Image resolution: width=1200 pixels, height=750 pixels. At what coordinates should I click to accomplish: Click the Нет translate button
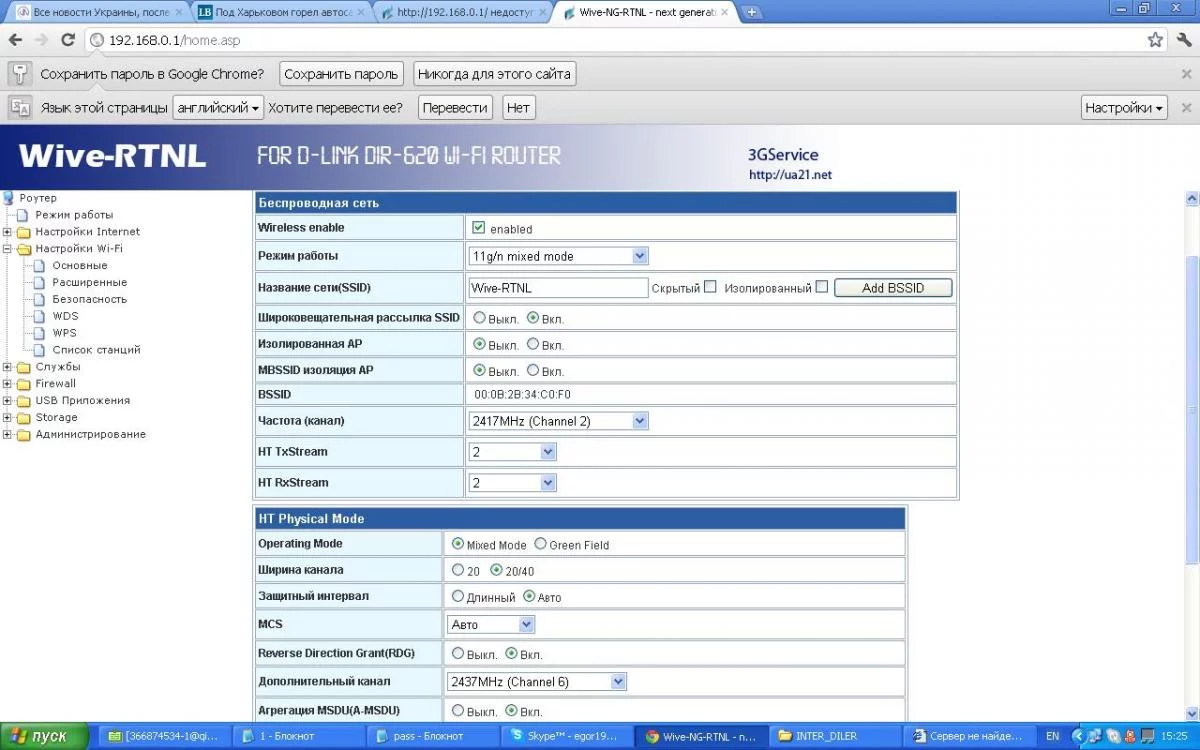point(518,107)
